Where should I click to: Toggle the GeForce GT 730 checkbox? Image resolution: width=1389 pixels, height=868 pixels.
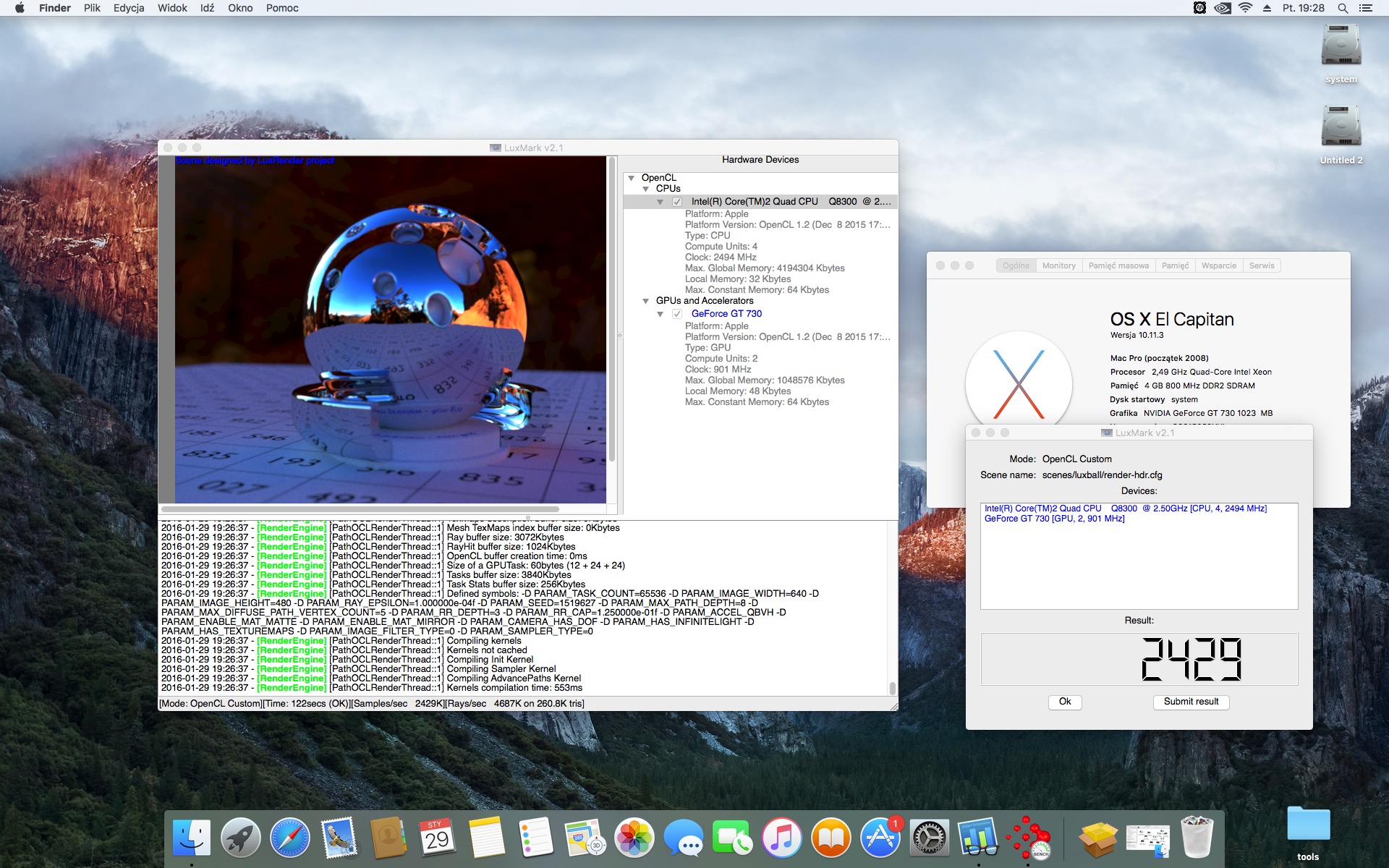(x=677, y=314)
